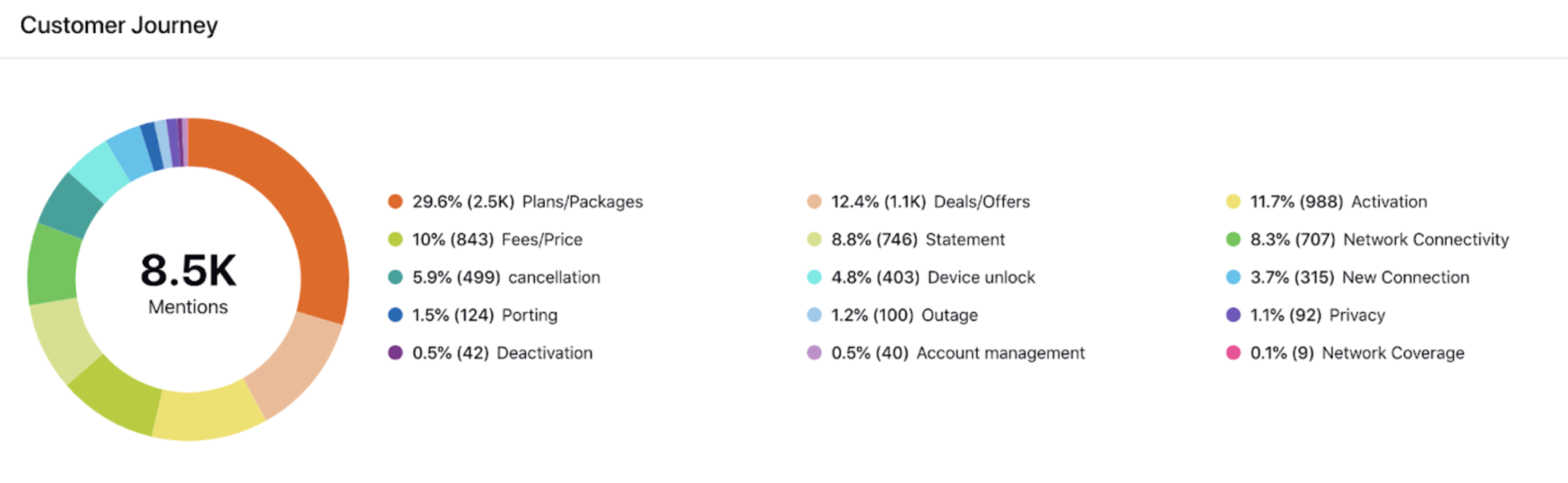Select the Device unlock legend label
The height and width of the screenshot is (483, 1568).
[981, 277]
